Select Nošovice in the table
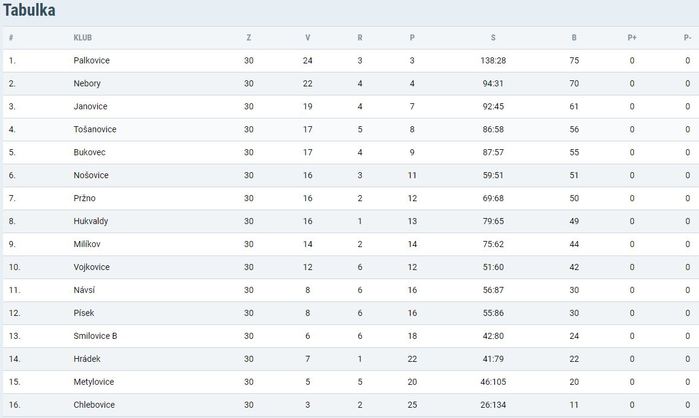This screenshot has height=418, width=699. pyautogui.click(x=91, y=175)
